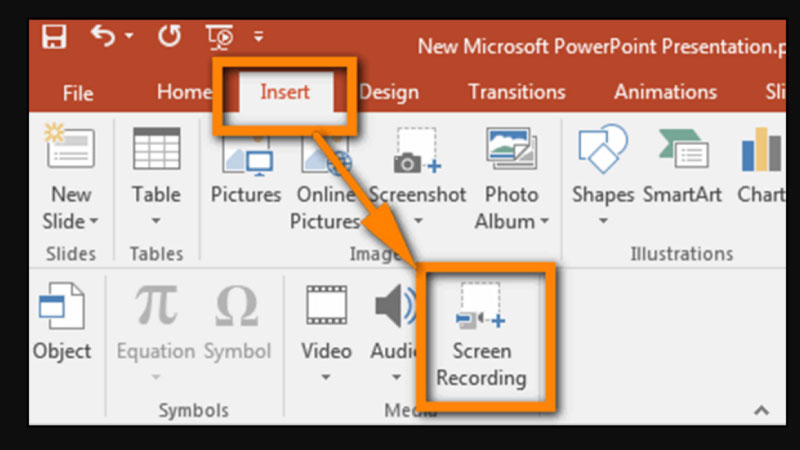The image size is (800, 450).
Task: Open the Photo Album dropdown
Action: tap(545, 221)
